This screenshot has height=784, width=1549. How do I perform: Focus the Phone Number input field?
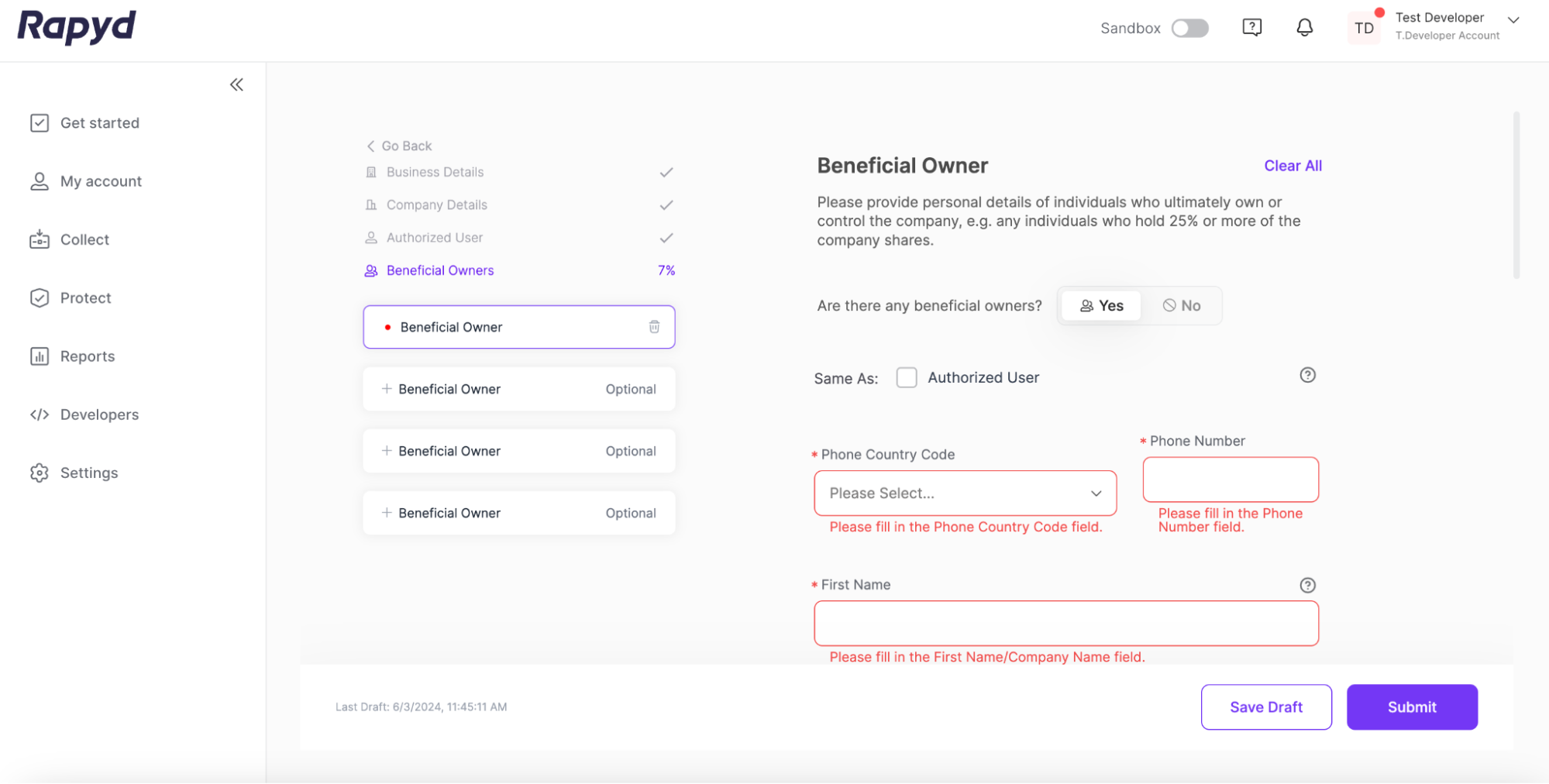[x=1230, y=480]
